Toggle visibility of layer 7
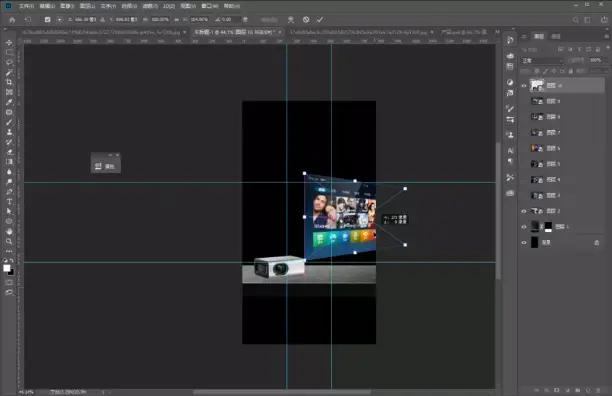This screenshot has width=612, height=396. pyautogui.click(x=524, y=133)
